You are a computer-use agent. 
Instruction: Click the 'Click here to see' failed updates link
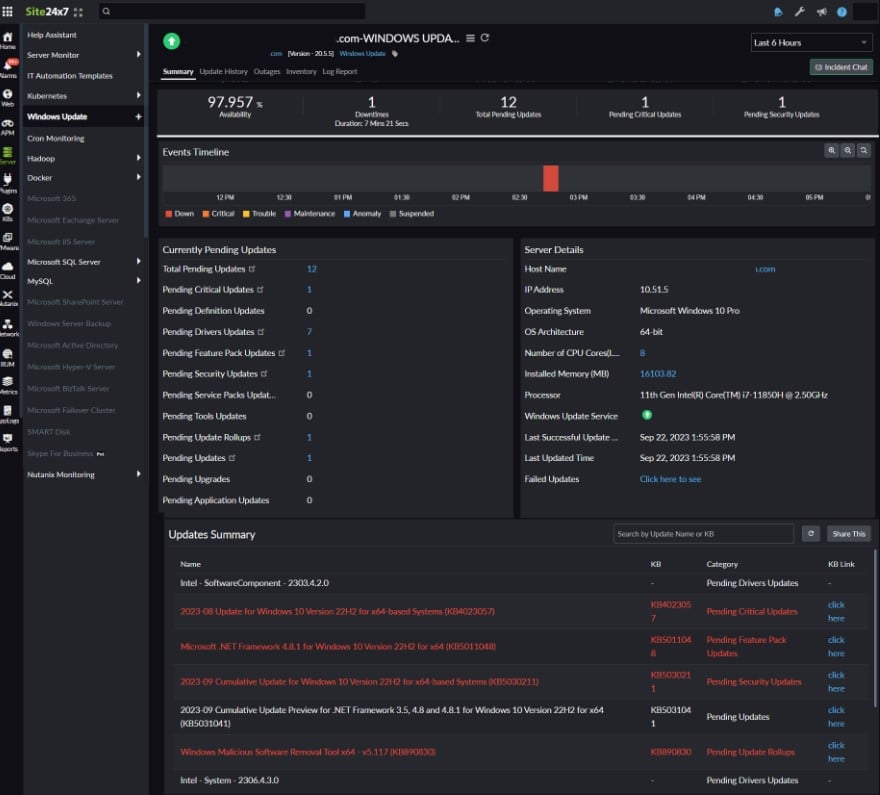click(x=670, y=479)
